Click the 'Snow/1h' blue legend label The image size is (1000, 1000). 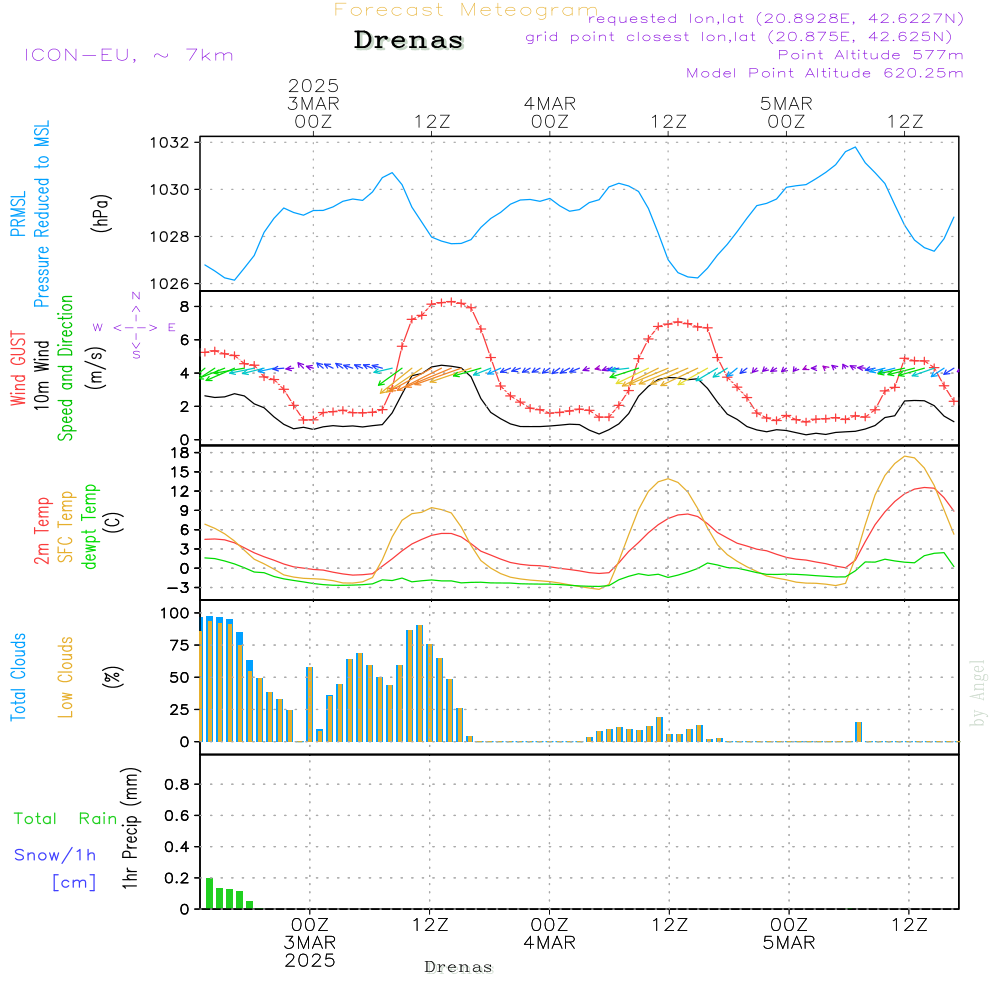(x=55, y=855)
